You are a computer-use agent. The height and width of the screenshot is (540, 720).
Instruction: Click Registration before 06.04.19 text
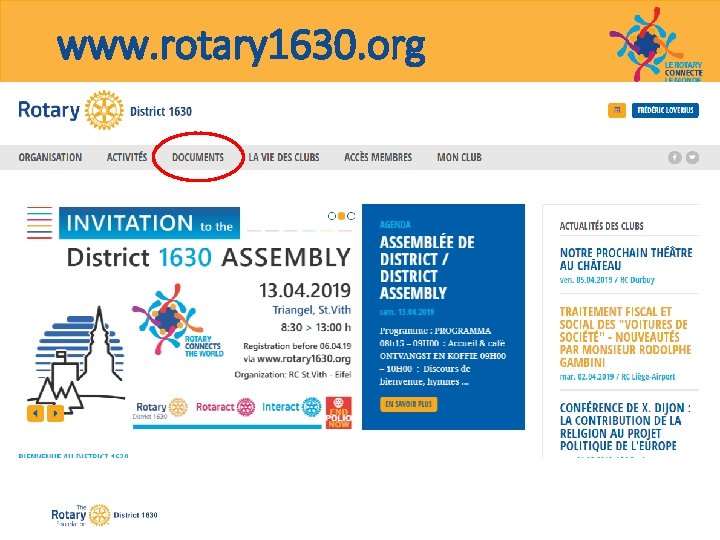tap(297, 346)
